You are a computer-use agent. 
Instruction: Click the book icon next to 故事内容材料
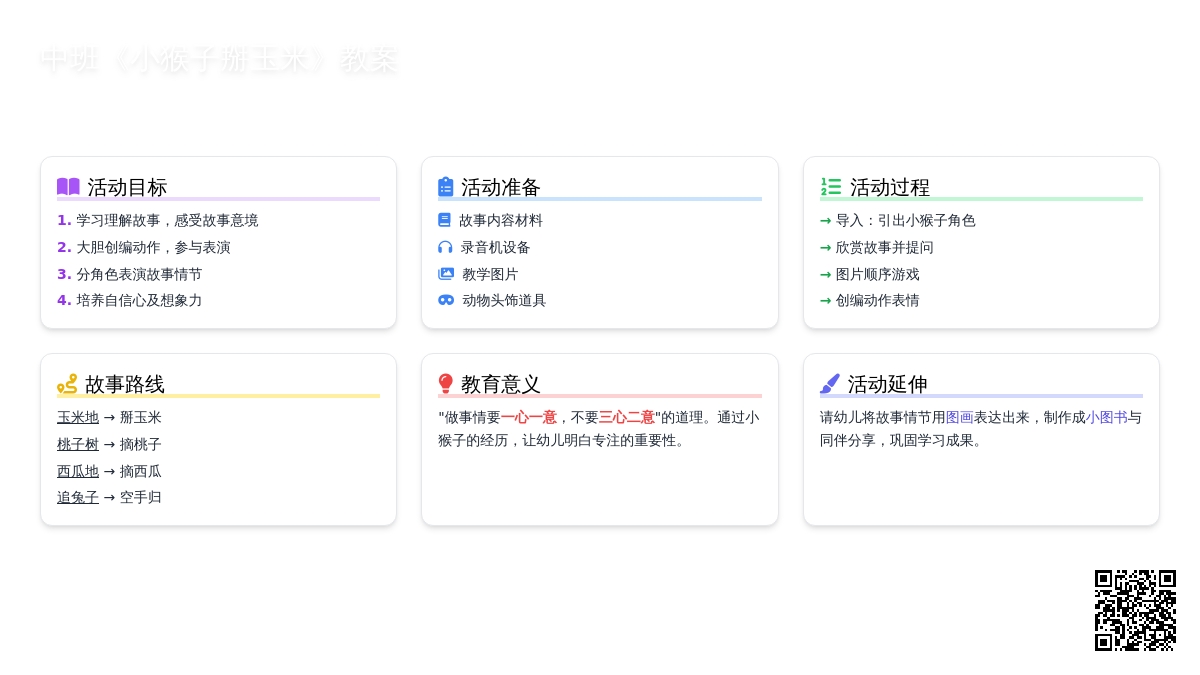click(444, 220)
